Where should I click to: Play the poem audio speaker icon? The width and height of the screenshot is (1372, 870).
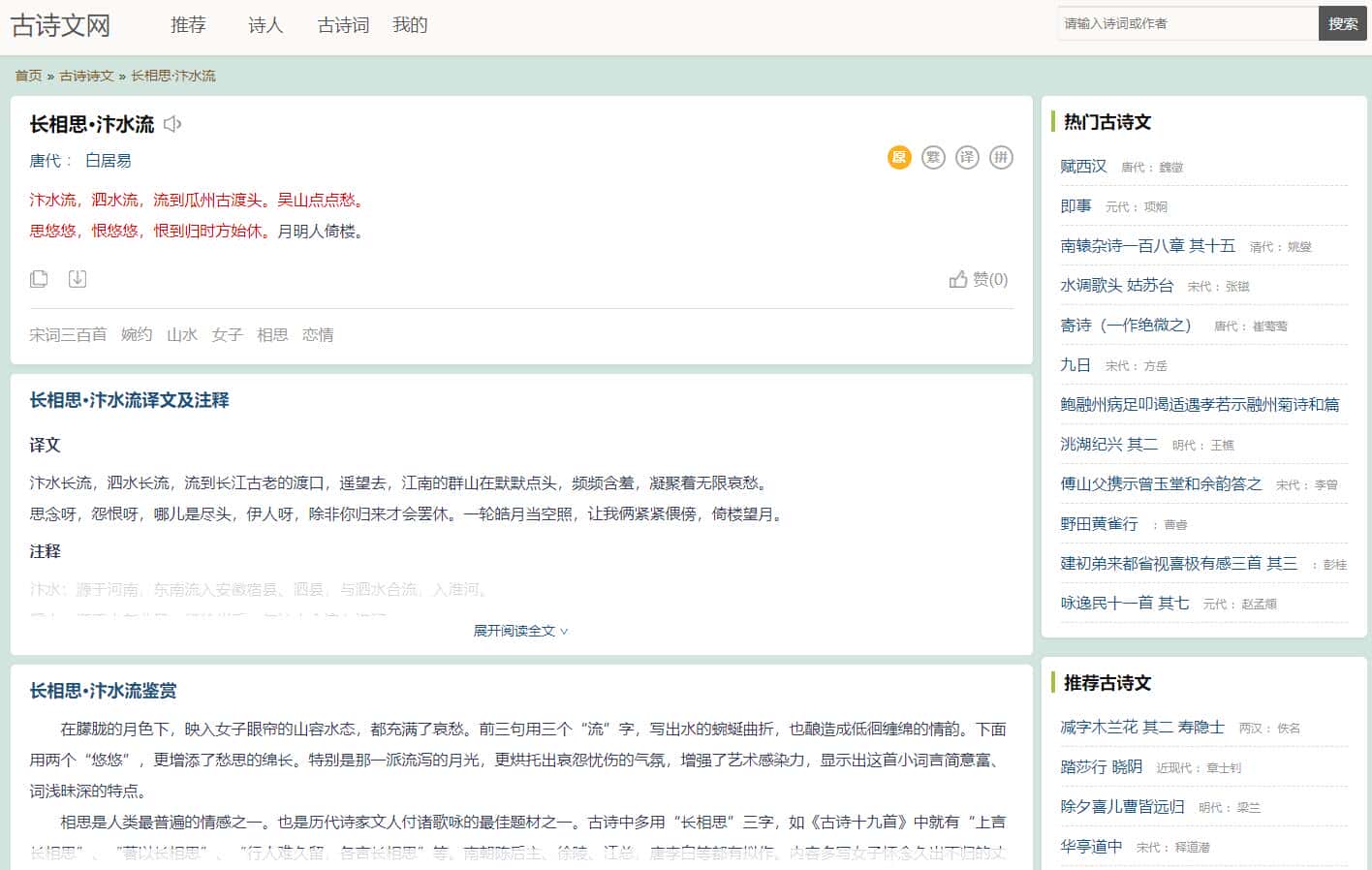[172, 124]
